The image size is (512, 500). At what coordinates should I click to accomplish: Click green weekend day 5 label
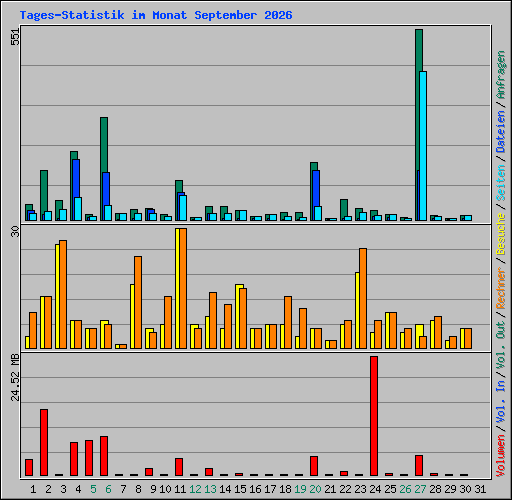pos(93,489)
